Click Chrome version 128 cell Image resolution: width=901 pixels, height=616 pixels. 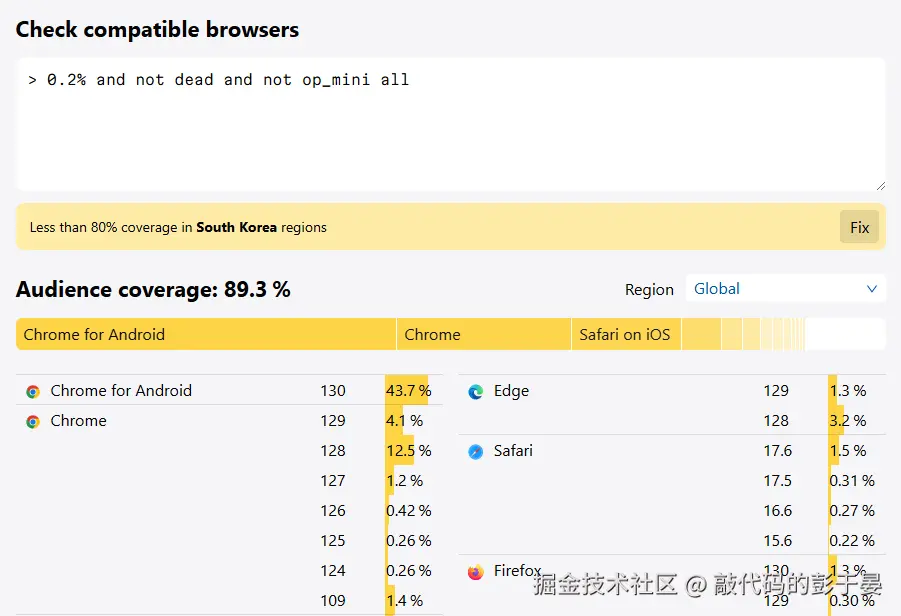pyautogui.click(x=333, y=451)
